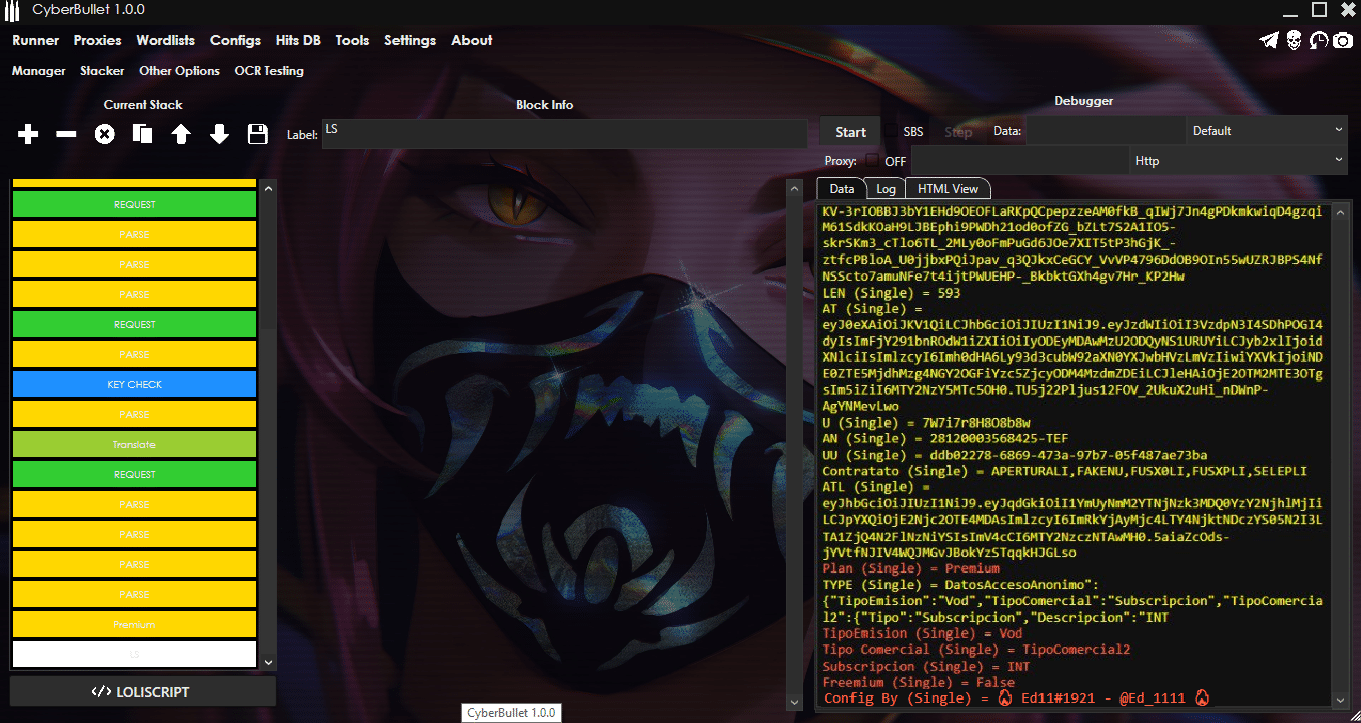The width and height of the screenshot is (1361, 723).
Task: Open the Hits DB section
Action: pyautogui.click(x=298, y=41)
